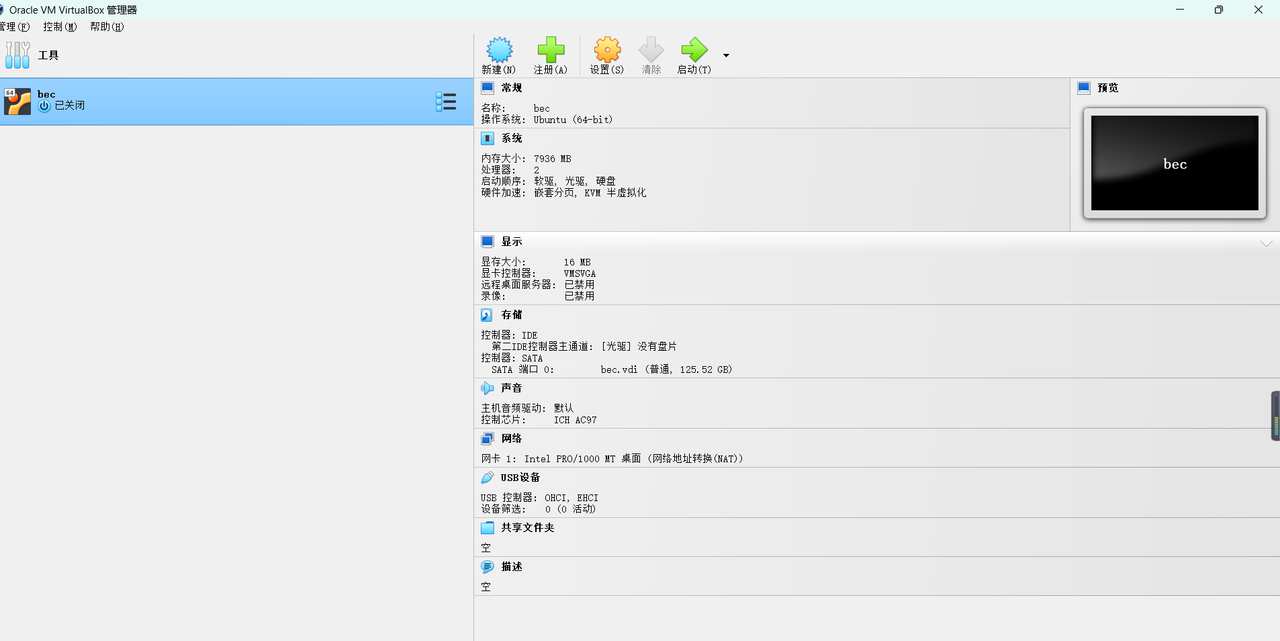Click the bec preview thumbnail
Screen dimensions: 1280x641
(x=1175, y=163)
